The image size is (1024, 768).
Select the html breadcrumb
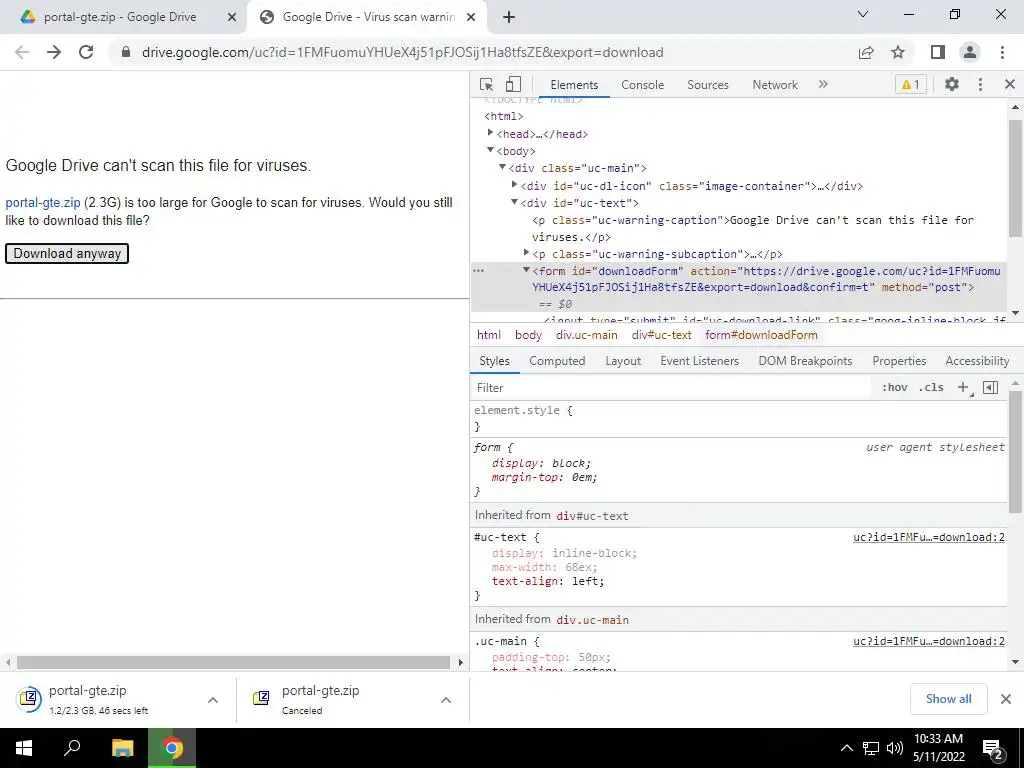tap(488, 335)
